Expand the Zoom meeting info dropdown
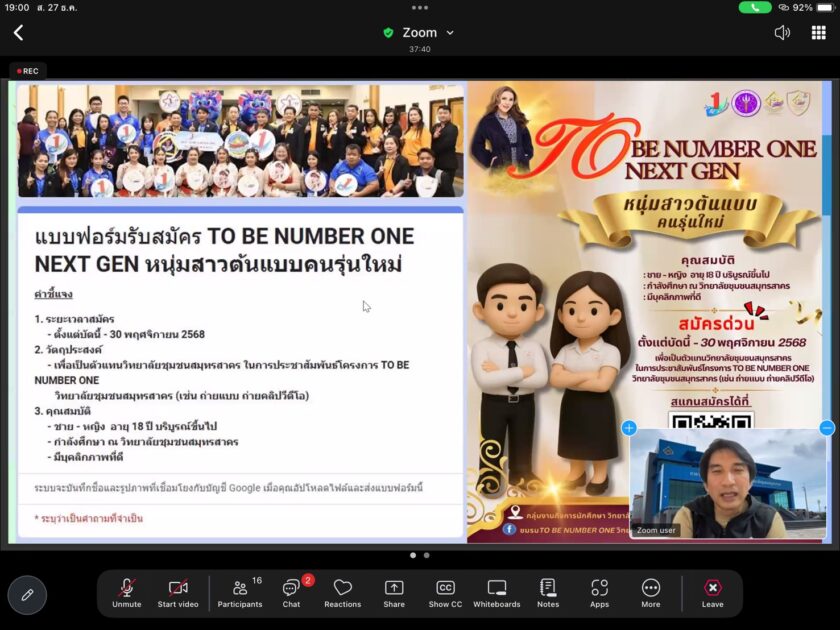The image size is (840, 630). coord(419,33)
